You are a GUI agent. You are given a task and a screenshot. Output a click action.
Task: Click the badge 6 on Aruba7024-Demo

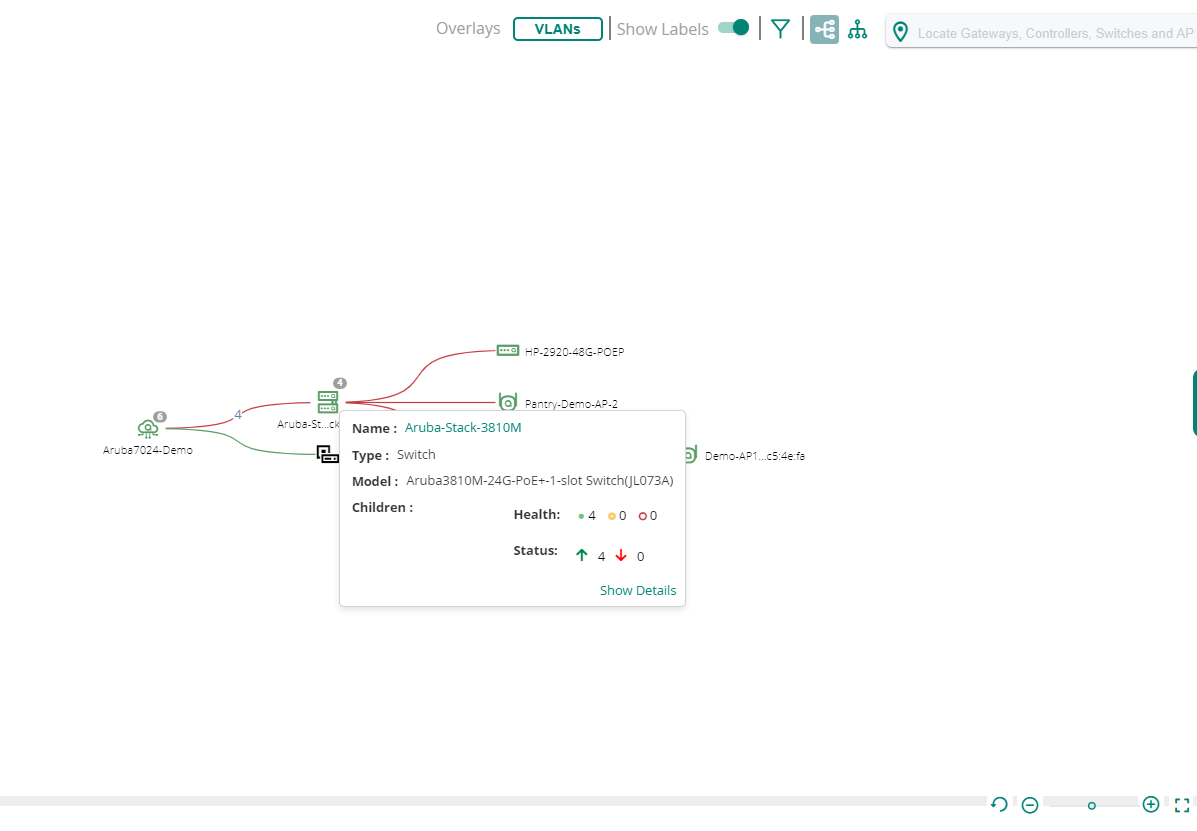point(160,417)
